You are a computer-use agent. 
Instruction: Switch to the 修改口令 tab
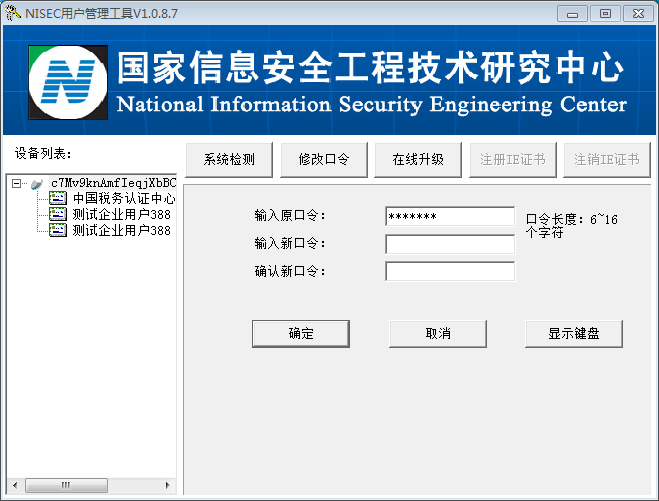point(323,159)
